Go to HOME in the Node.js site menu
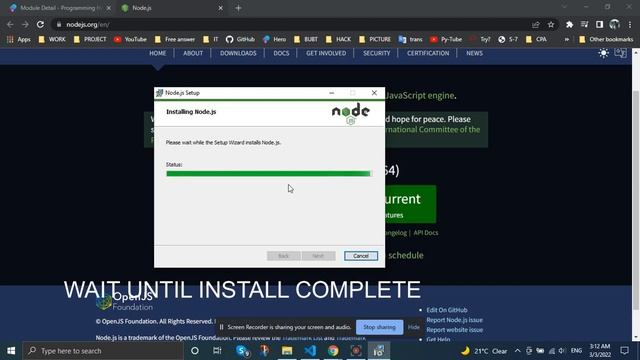Screen dimensions: 640x360 (x=158, y=53)
